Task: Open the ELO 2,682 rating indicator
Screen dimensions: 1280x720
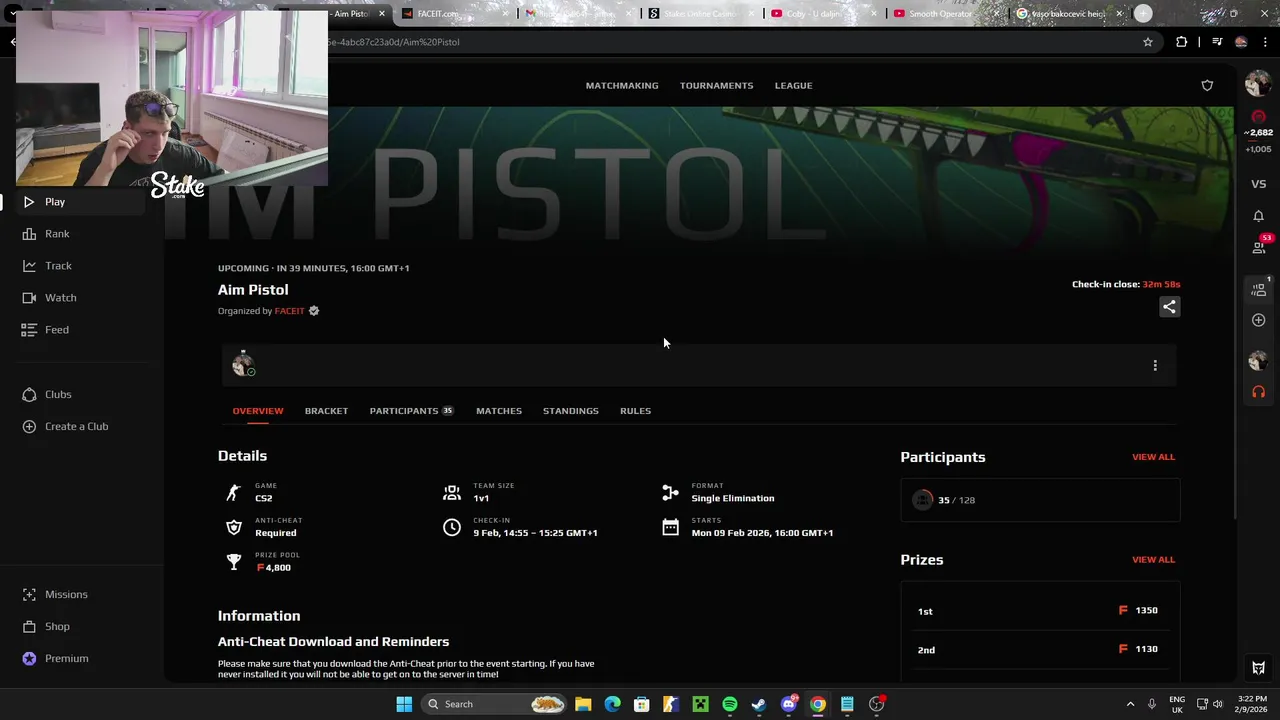Action: [1258, 133]
